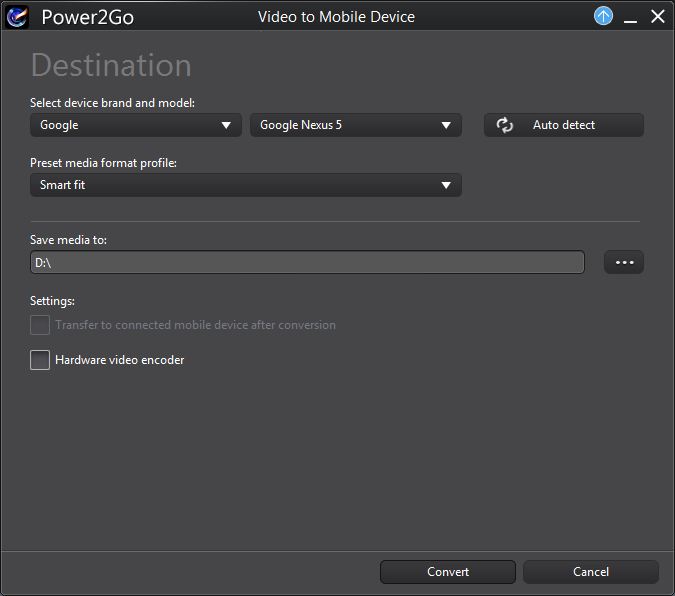Click the Transfer to connected mobile device label
The height and width of the screenshot is (596, 675).
195,325
